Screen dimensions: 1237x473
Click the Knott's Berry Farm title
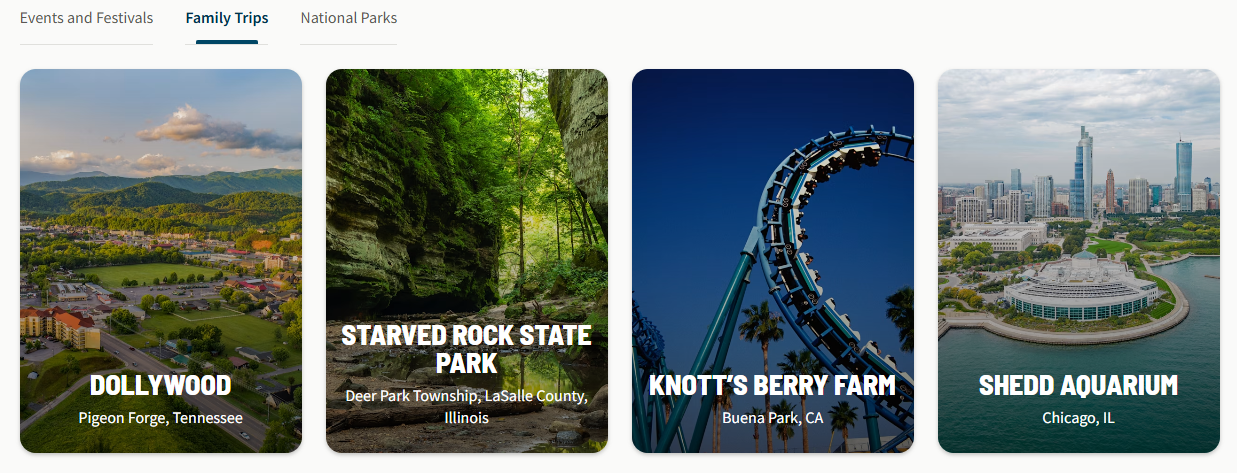[x=773, y=385]
